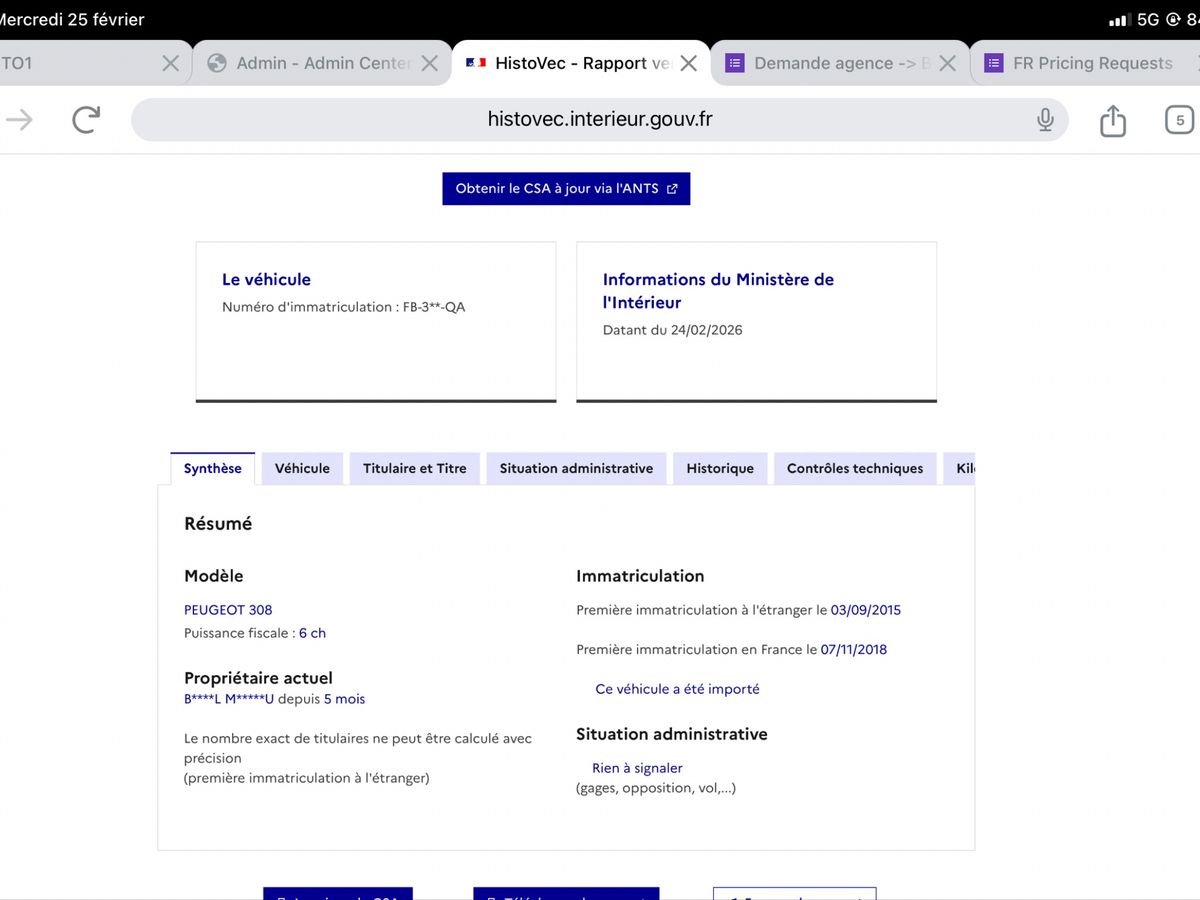The image size is (1200, 900).
Task: Open the Véhicule tab
Action: (x=302, y=468)
